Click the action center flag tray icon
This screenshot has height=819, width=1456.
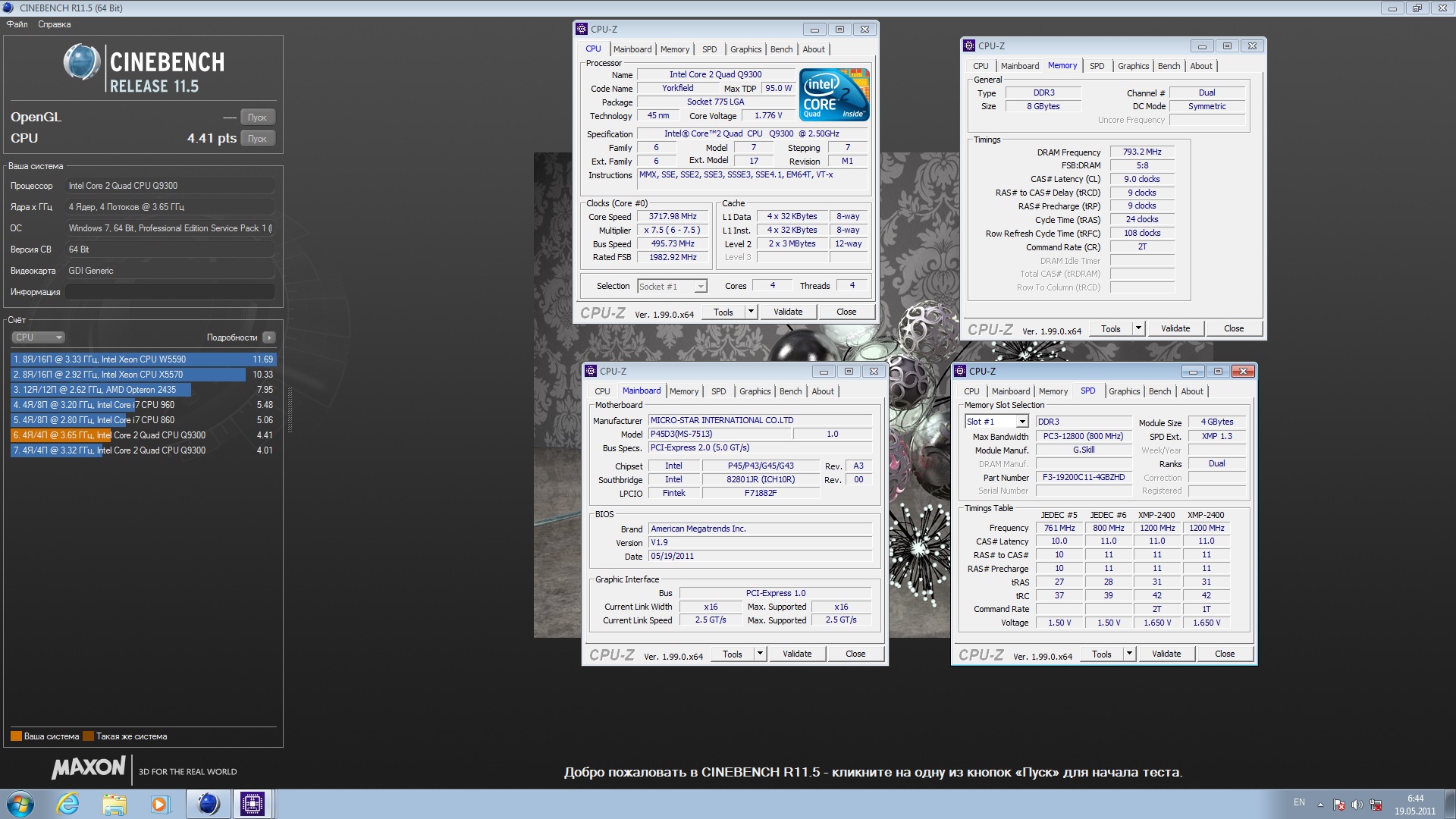[x=1339, y=805]
